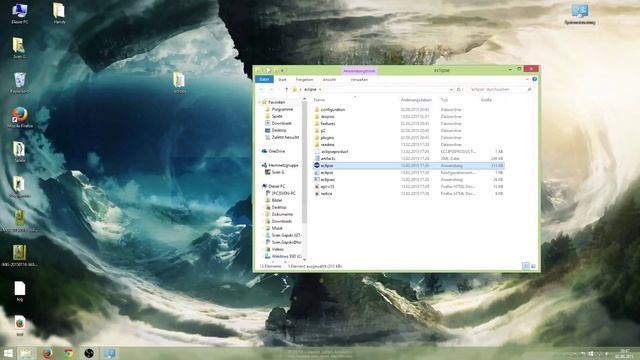Click the Anwendungstools contextual tab header
This screenshot has height=360, width=640.
click(359, 71)
